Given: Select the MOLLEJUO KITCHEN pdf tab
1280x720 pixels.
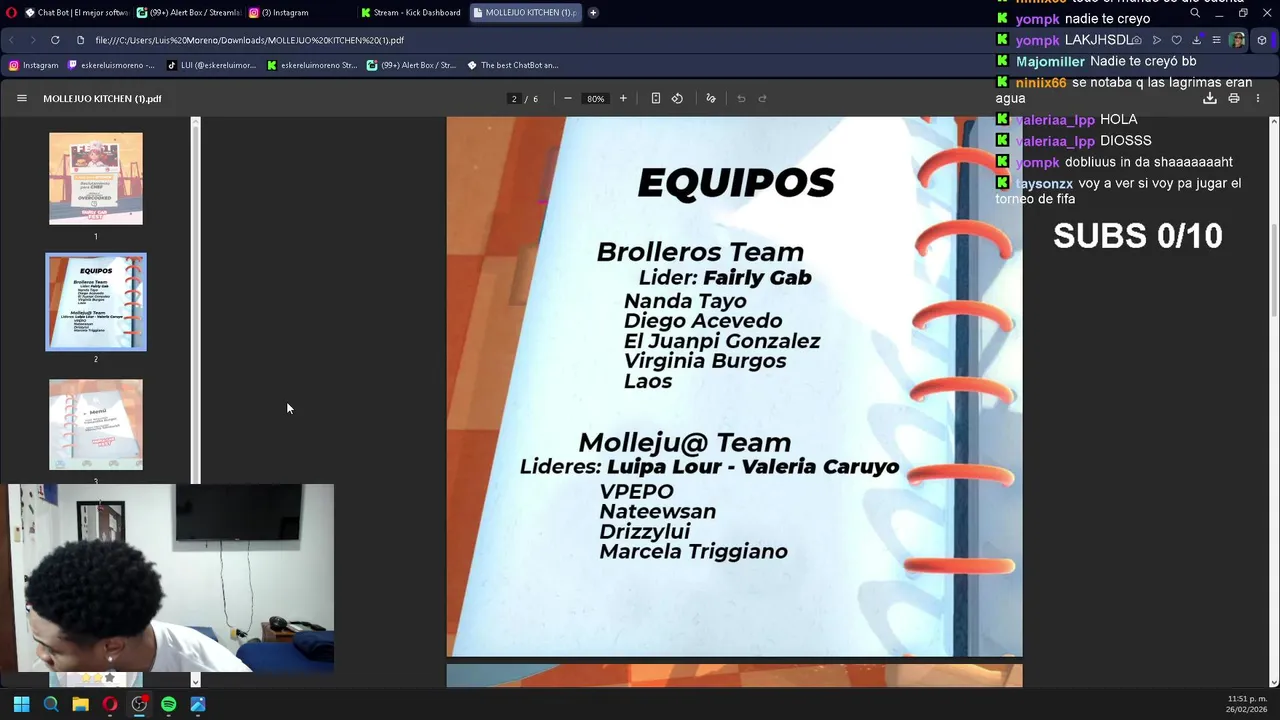Looking at the screenshot, I should point(524,12).
